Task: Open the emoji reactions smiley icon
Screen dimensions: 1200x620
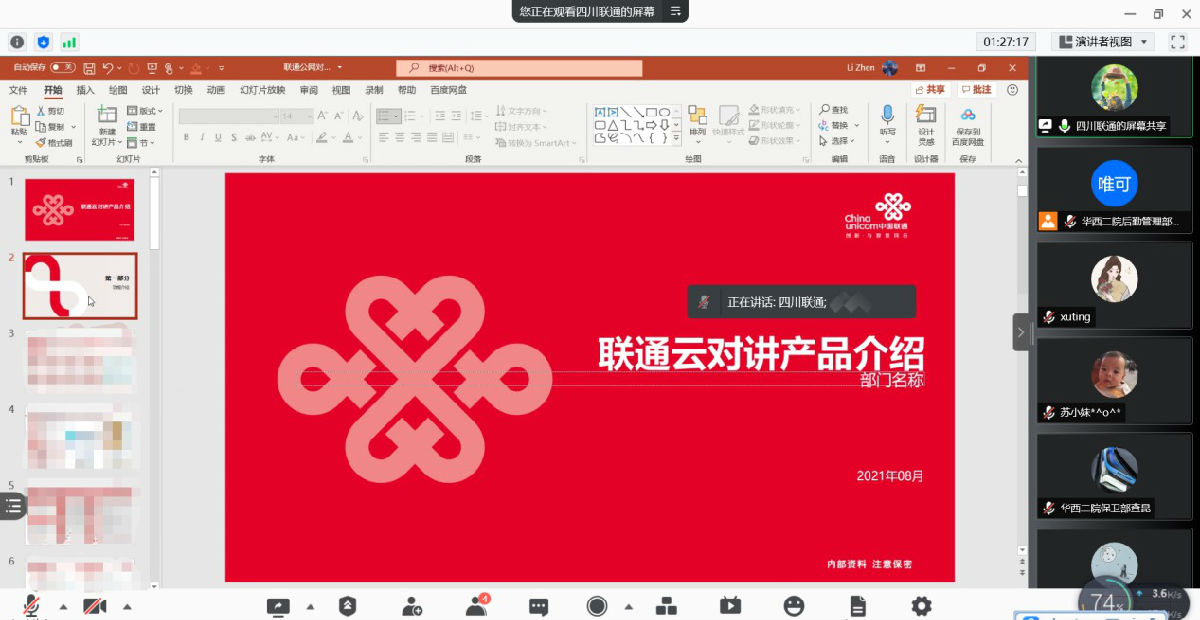Action: [x=794, y=606]
